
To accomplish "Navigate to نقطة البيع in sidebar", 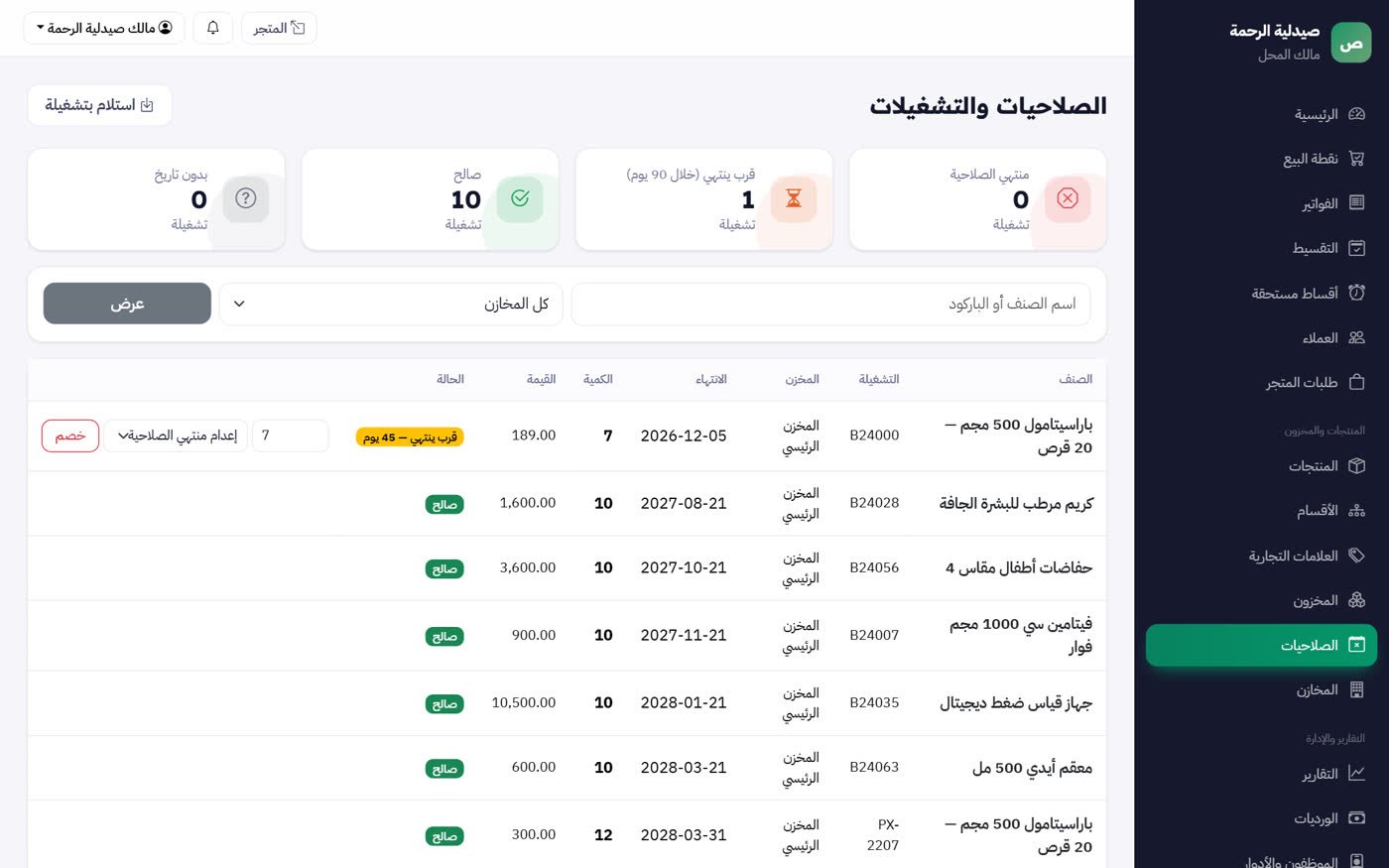I will point(1261,159).
